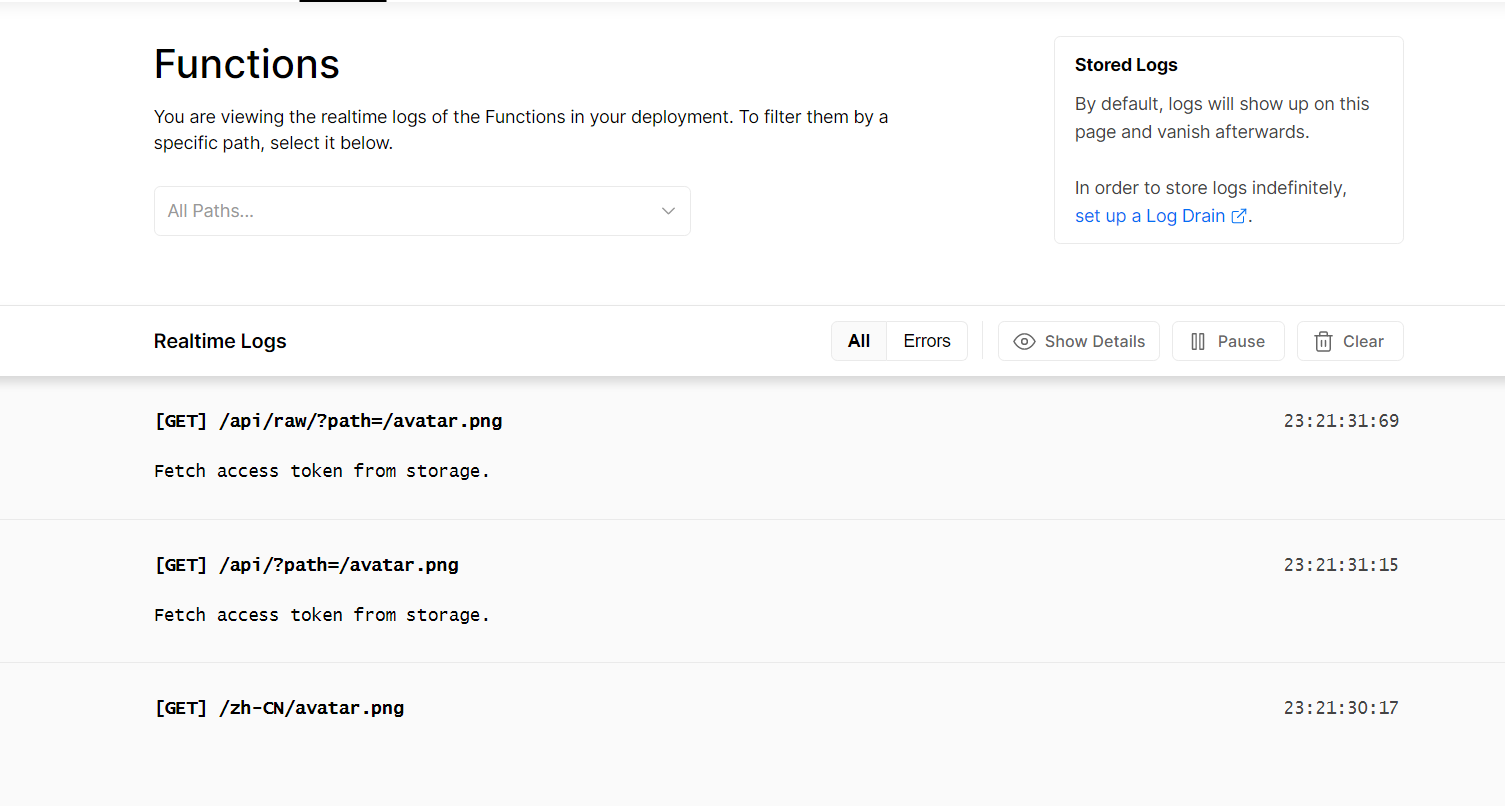Screen dimensions: 1505x806
Task: Click the Realtime Logs section title
Action: click(219, 341)
